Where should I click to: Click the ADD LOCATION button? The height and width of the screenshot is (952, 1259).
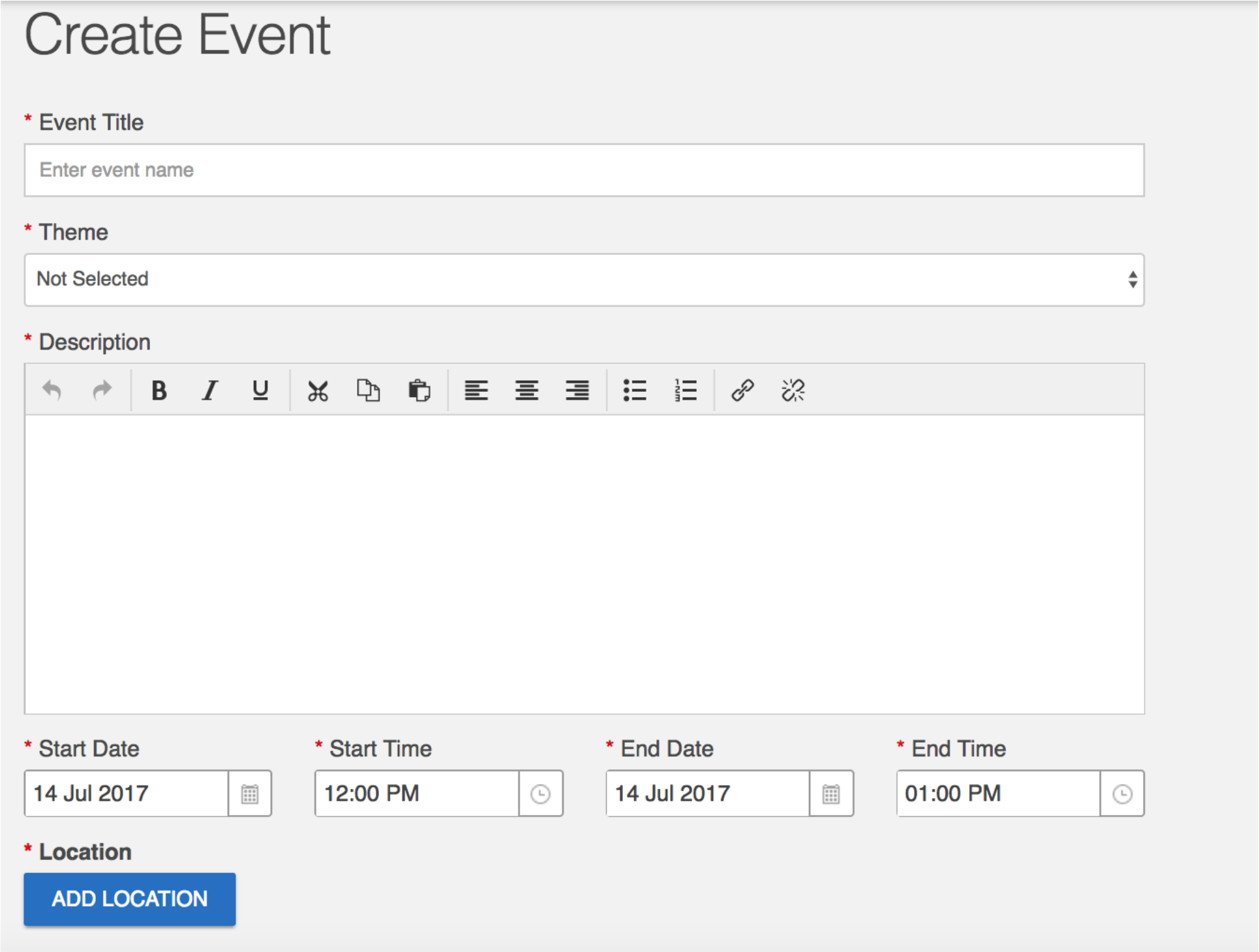point(130,899)
